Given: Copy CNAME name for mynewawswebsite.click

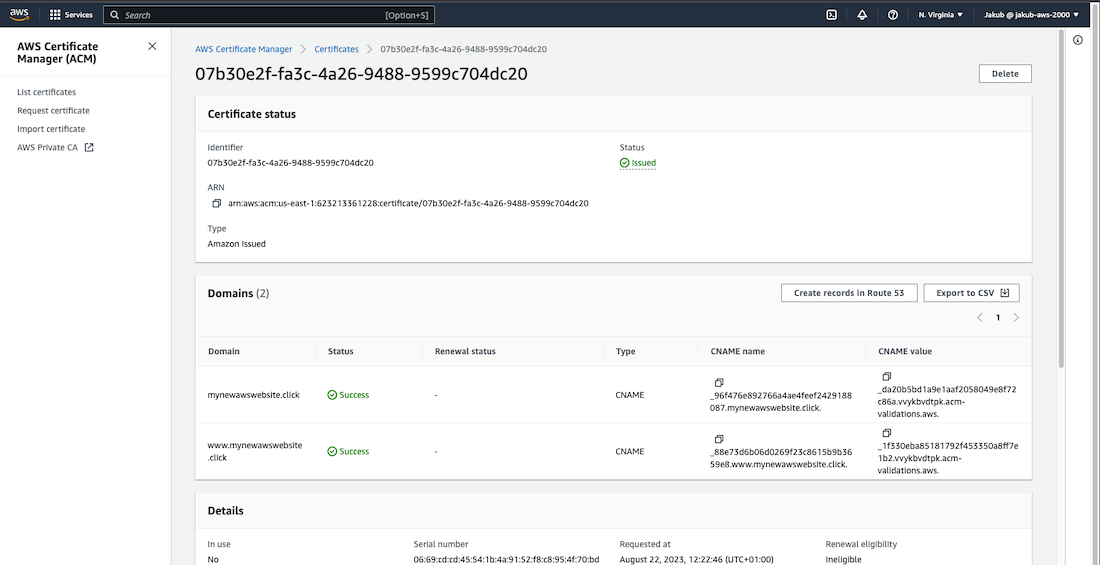Looking at the screenshot, I should coord(718,383).
